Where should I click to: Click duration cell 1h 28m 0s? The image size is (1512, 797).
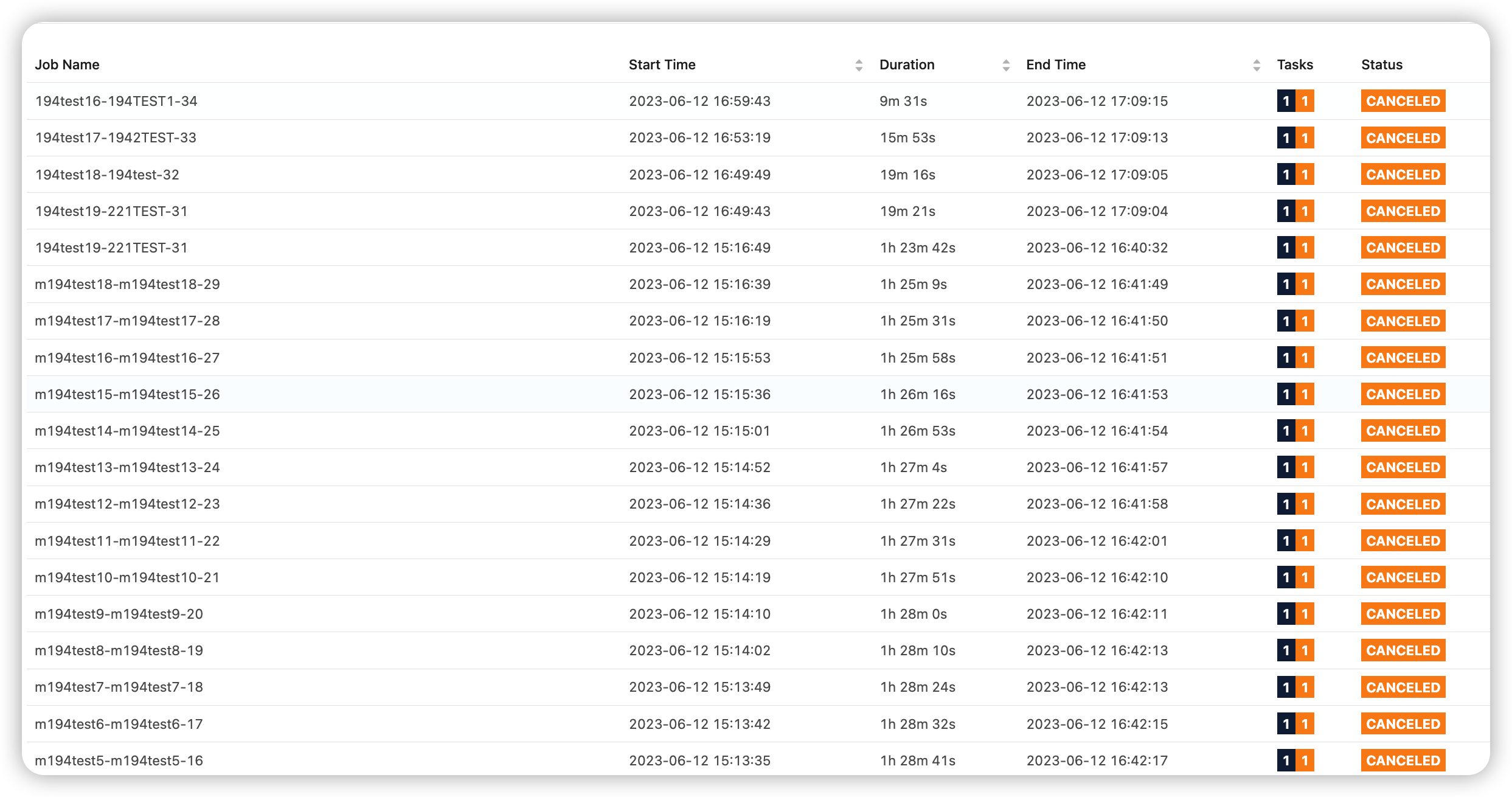(914, 614)
